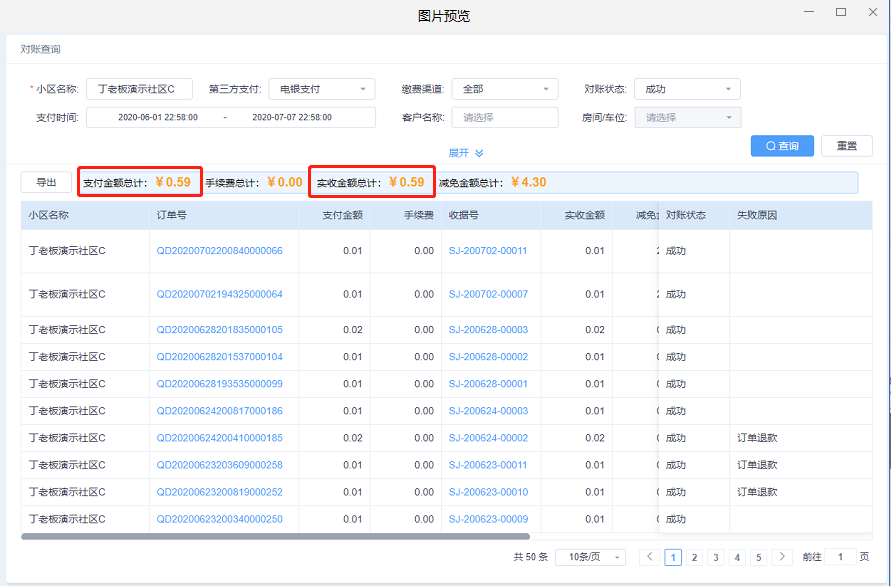The image size is (891, 586).
Task: Open order QD20200623203609000258
Action: pos(219,465)
